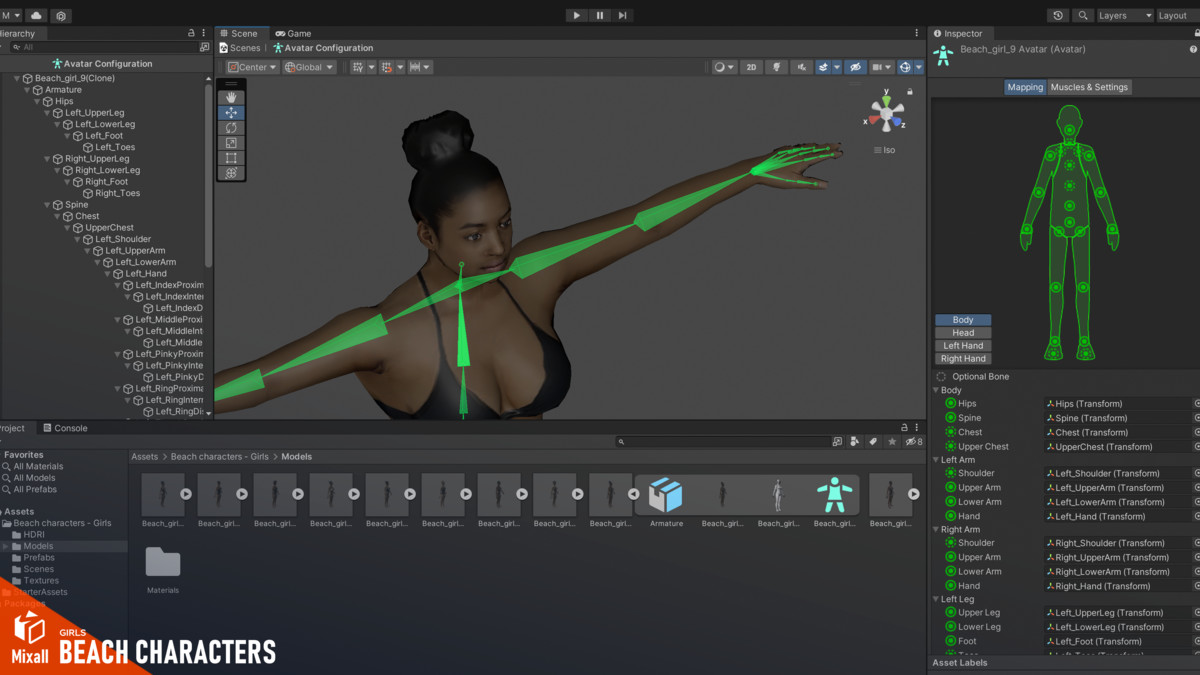The height and width of the screenshot is (675, 1200).
Task: Select the Left Hand mapping button
Action: click(x=963, y=346)
